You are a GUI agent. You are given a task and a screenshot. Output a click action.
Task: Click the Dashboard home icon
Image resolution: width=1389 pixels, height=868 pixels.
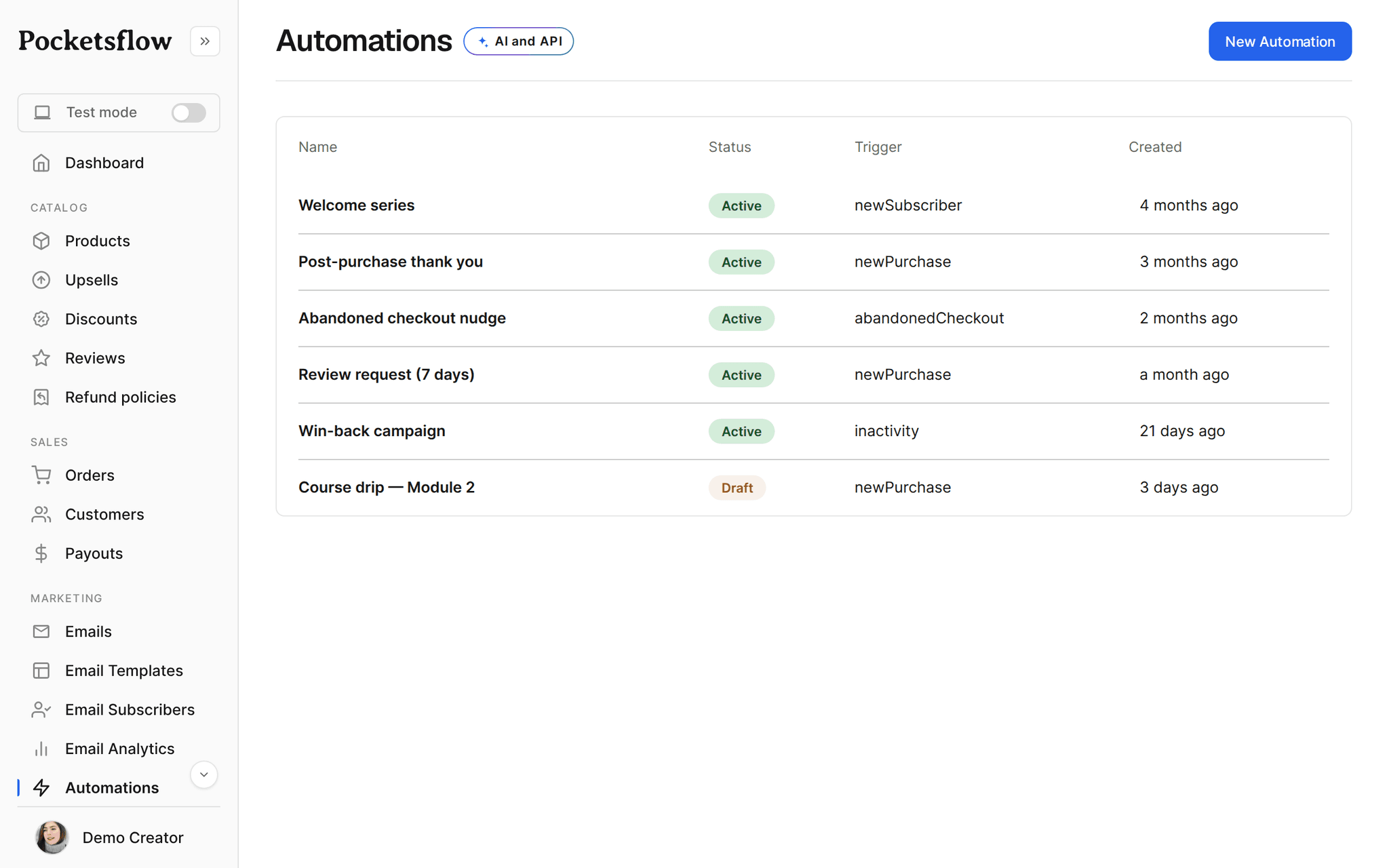pos(41,163)
